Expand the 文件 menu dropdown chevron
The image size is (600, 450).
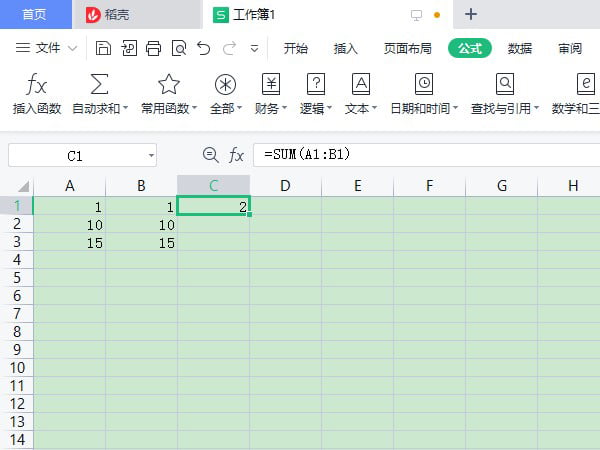72,48
